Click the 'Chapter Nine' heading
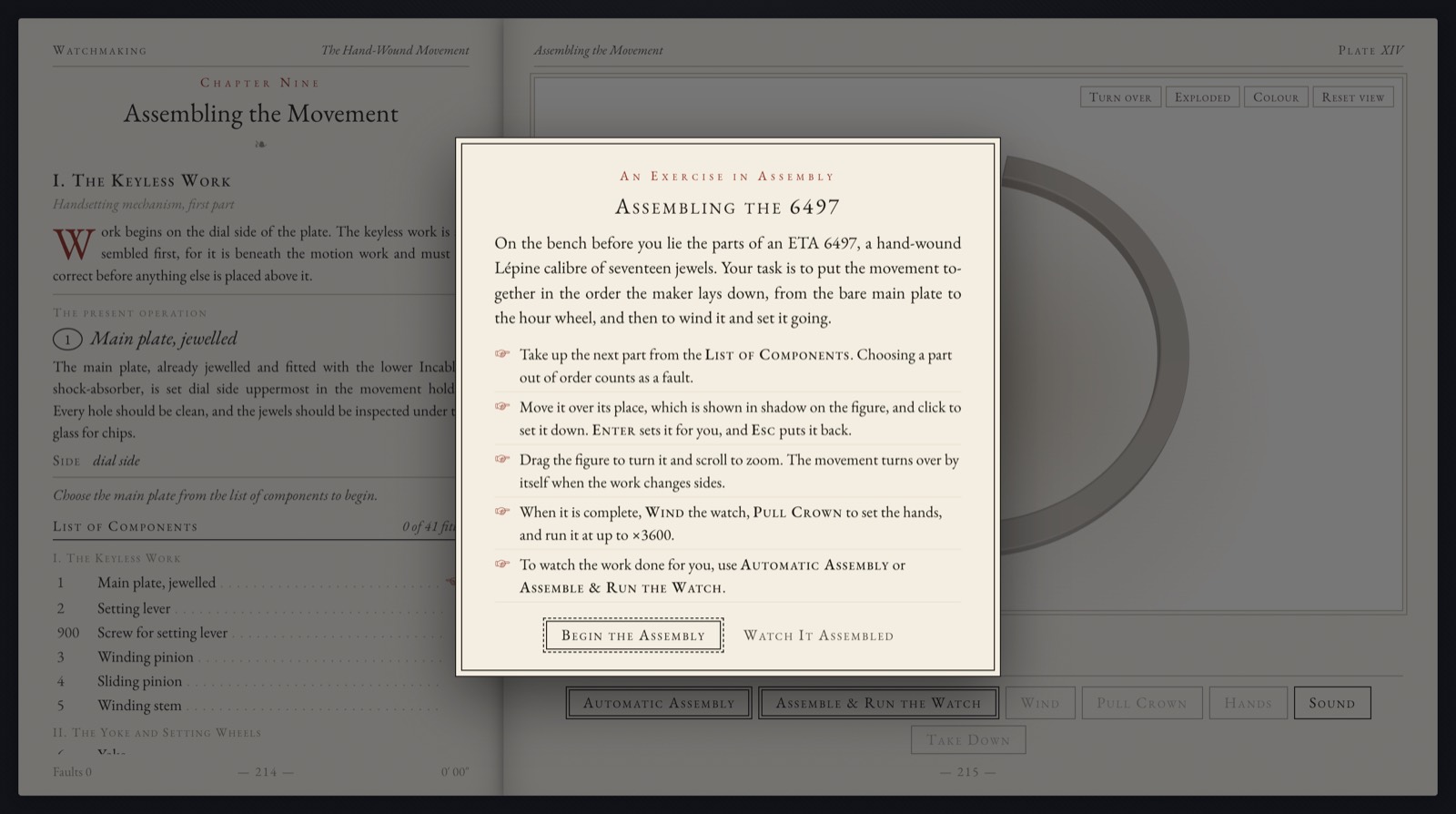Screen dimensions: 1456x814 coord(260,83)
